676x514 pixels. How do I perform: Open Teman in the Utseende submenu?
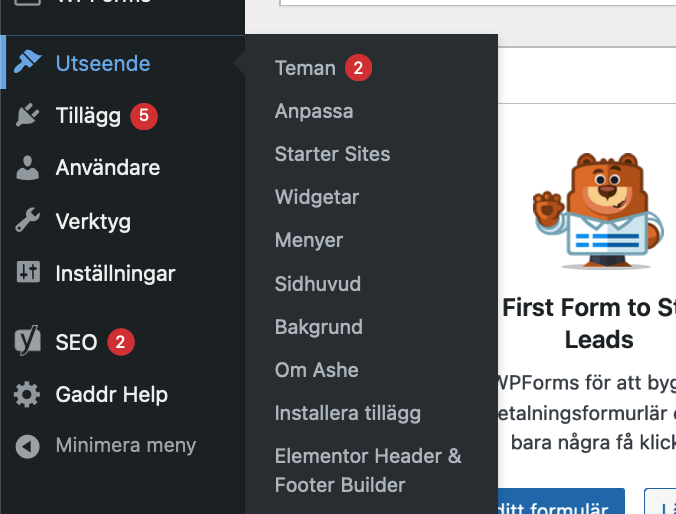tap(305, 68)
